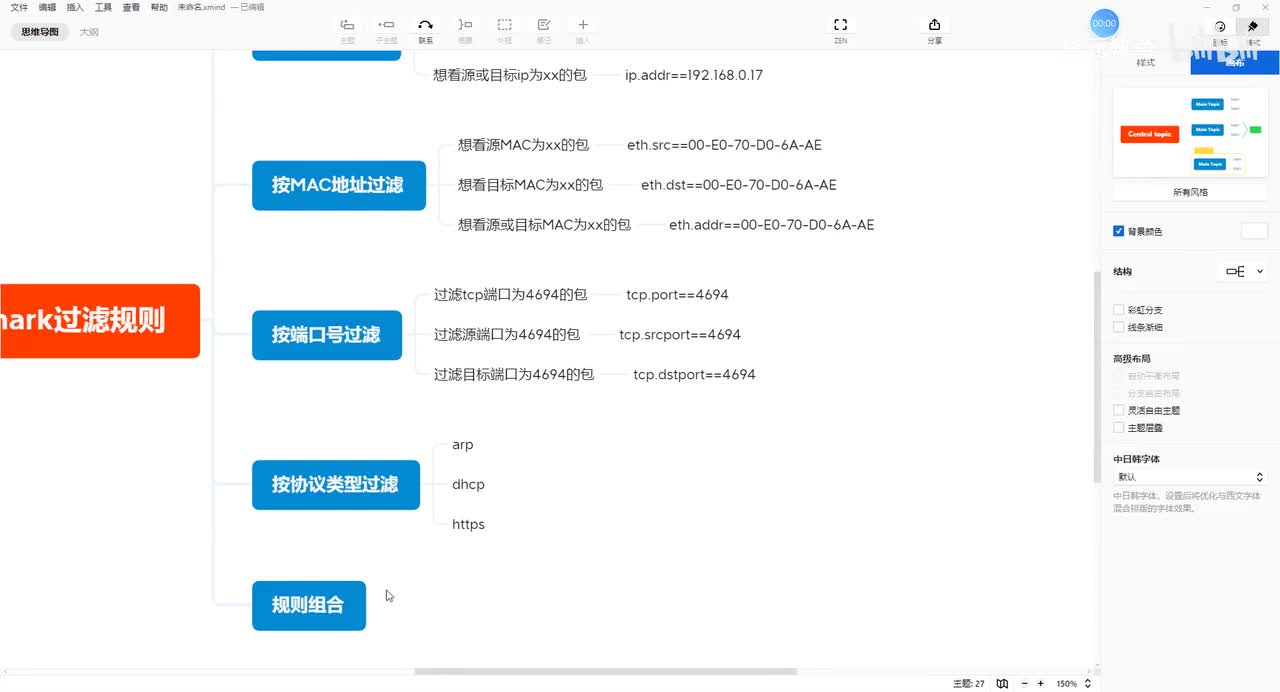Image resolution: width=1280 pixels, height=692 pixels.
Task: Open the 格式 (format) brush panel icon
Action: [1252, 28]
